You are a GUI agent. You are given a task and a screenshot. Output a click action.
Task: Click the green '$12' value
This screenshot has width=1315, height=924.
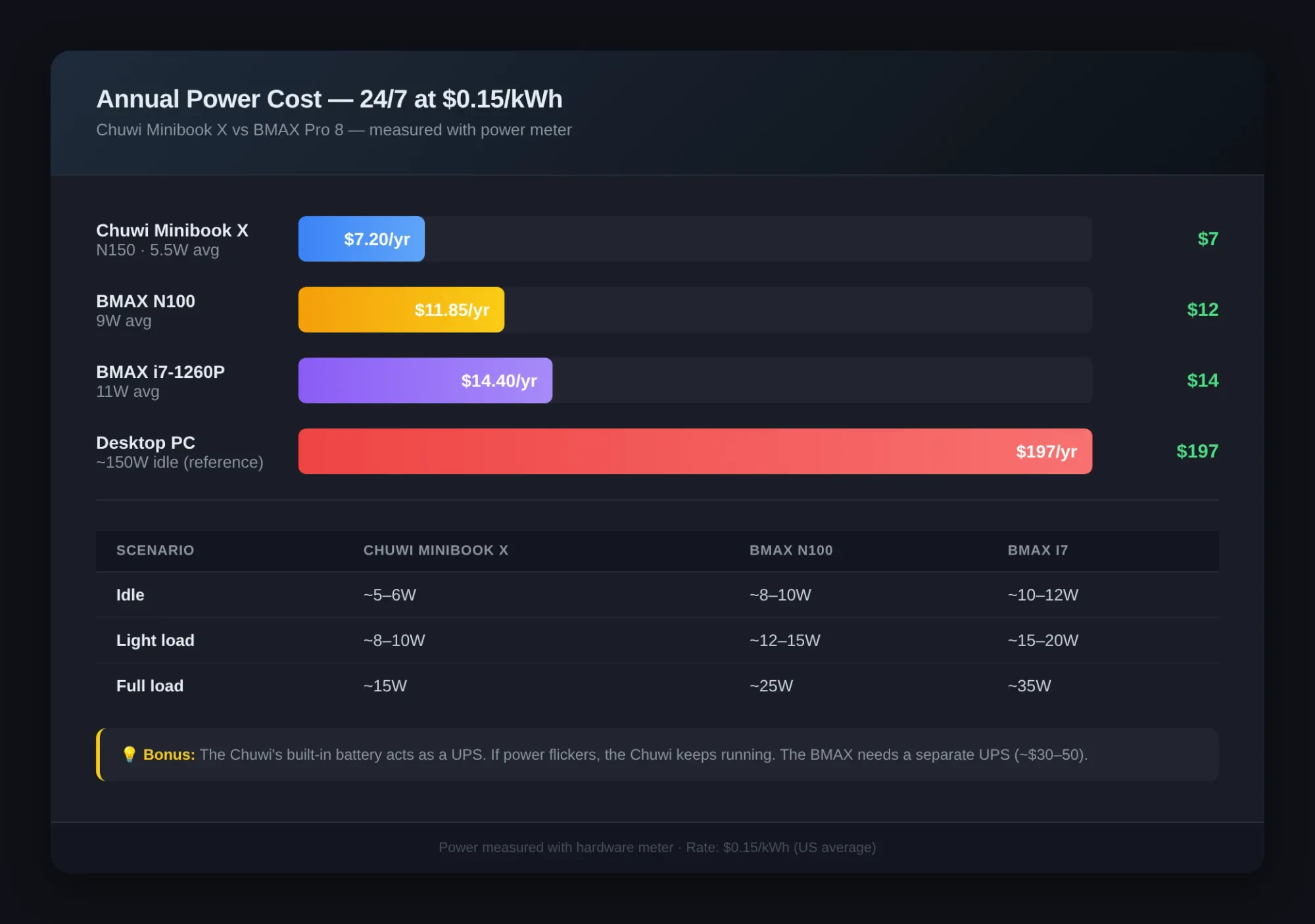click(1203, 310)
